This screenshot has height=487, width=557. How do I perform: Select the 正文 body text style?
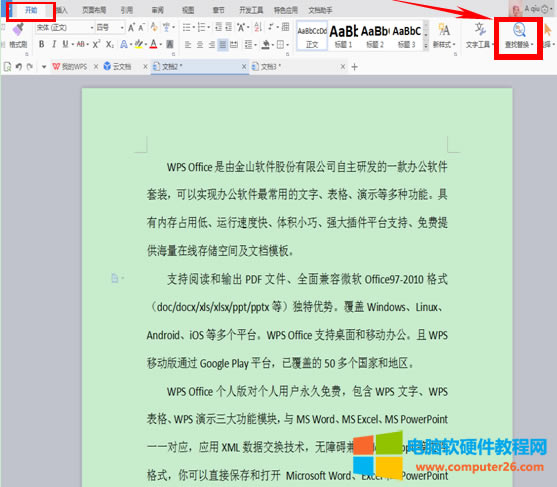tap(312, 36)
